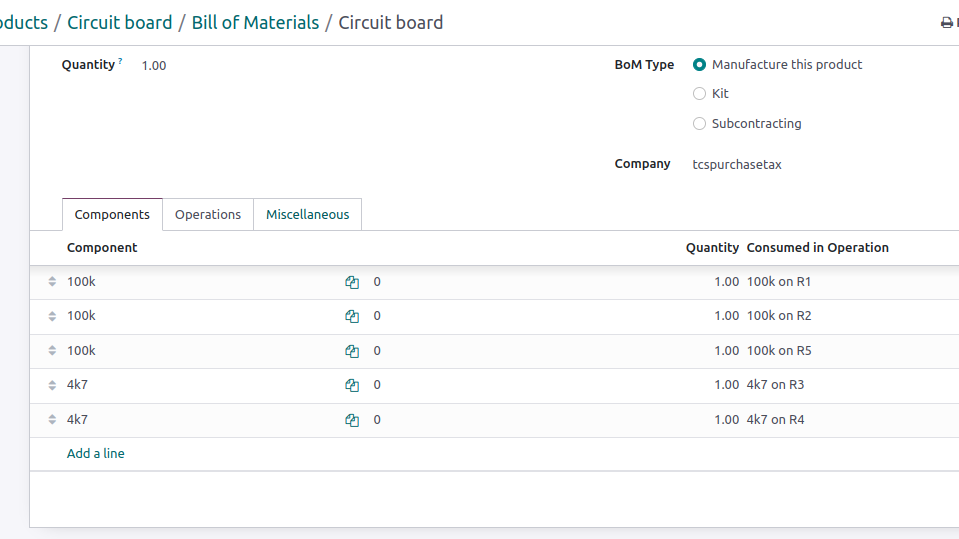
Task: Grab the reorder handle of the first 100k row
Action: point(52,281)
